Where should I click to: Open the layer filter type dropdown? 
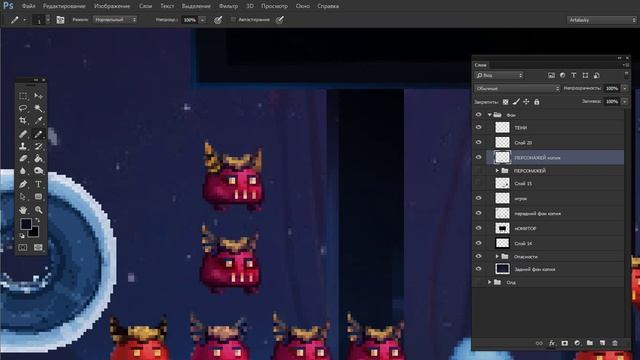[x=499, y=76]
